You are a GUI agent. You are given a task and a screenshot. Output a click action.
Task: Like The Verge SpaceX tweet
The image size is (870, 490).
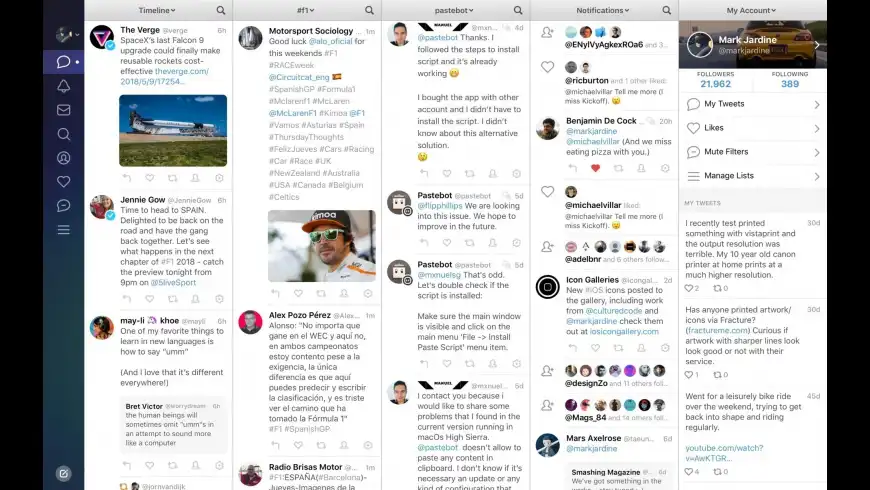[x=149, y=178]
